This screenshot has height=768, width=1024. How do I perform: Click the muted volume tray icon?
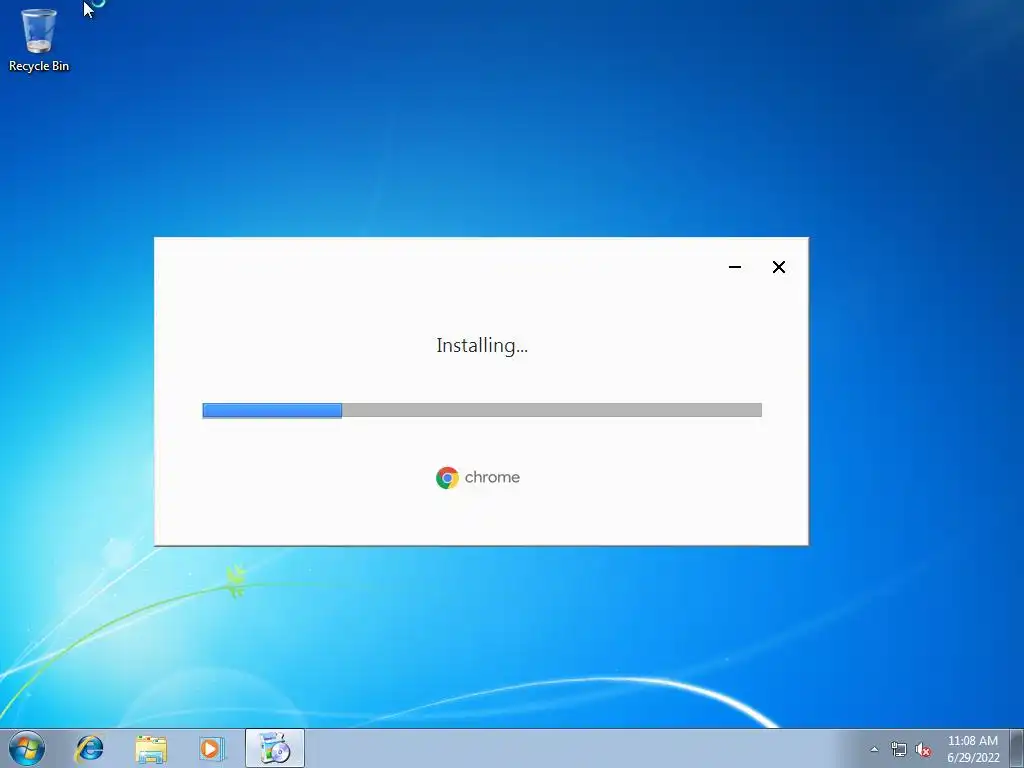(923, 750)
